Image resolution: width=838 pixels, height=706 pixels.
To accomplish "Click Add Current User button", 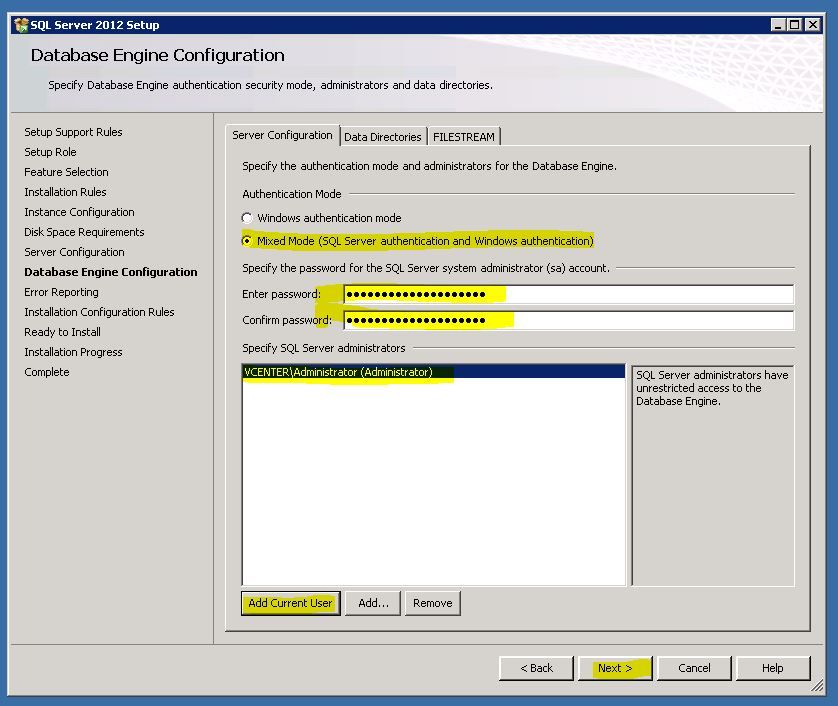I will pyautogui.click(x=290, y=603).
